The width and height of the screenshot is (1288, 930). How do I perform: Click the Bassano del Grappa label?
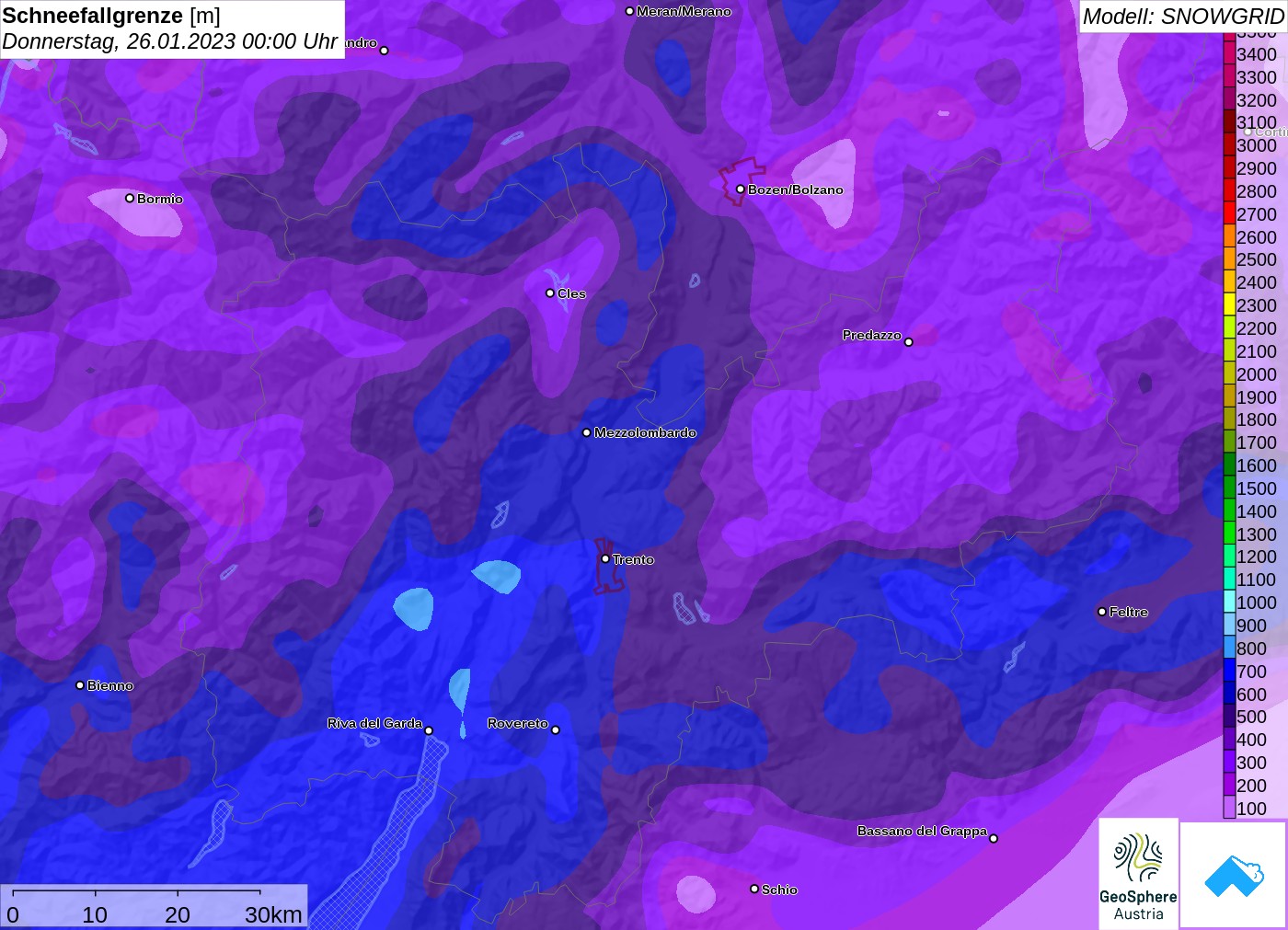coord(922,831)
